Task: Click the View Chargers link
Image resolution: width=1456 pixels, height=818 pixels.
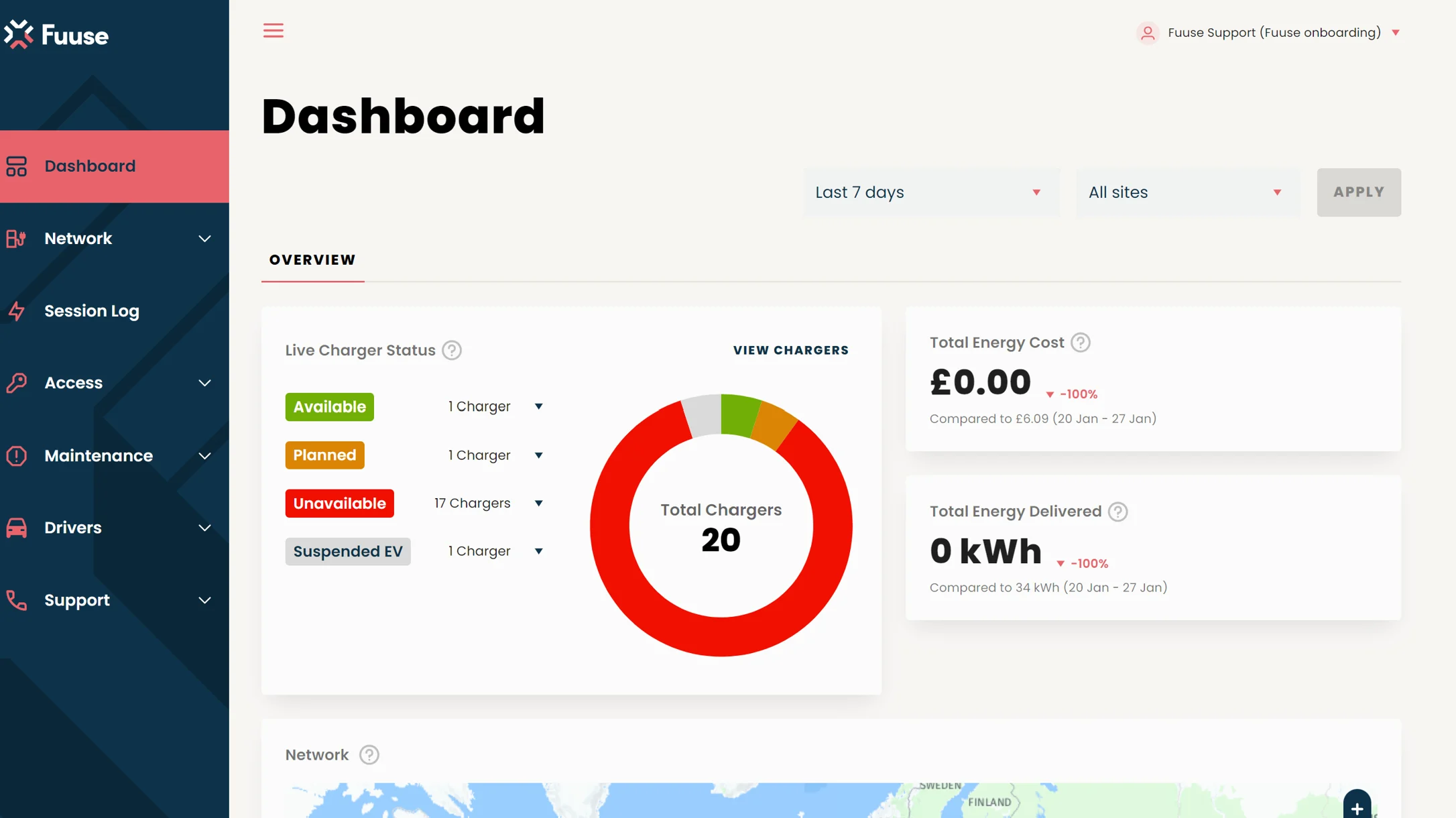Action: pos(791,351)
